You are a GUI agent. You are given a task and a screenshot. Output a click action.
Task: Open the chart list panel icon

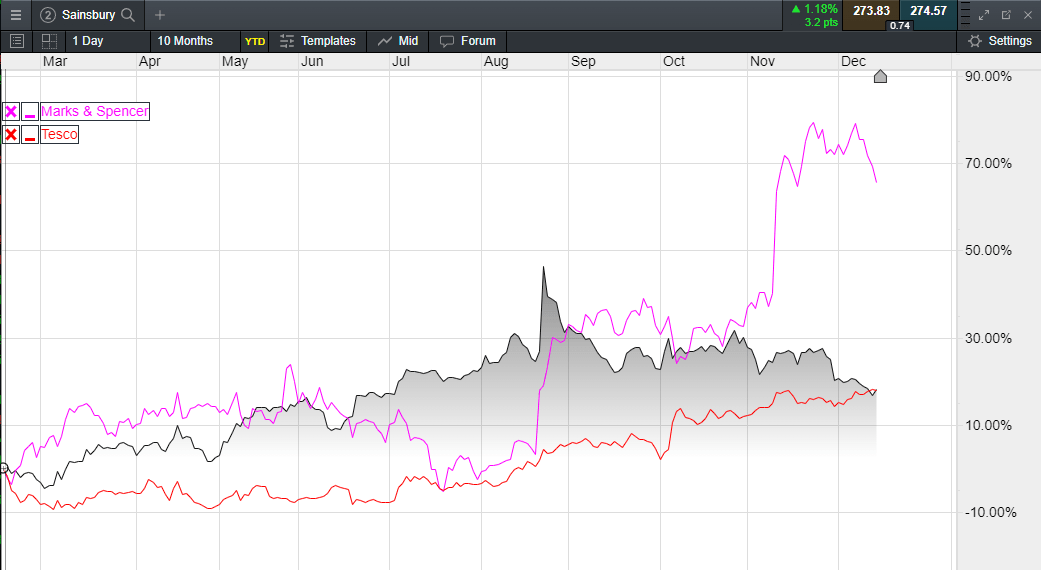pyautogui.click(x=16, y=41)
